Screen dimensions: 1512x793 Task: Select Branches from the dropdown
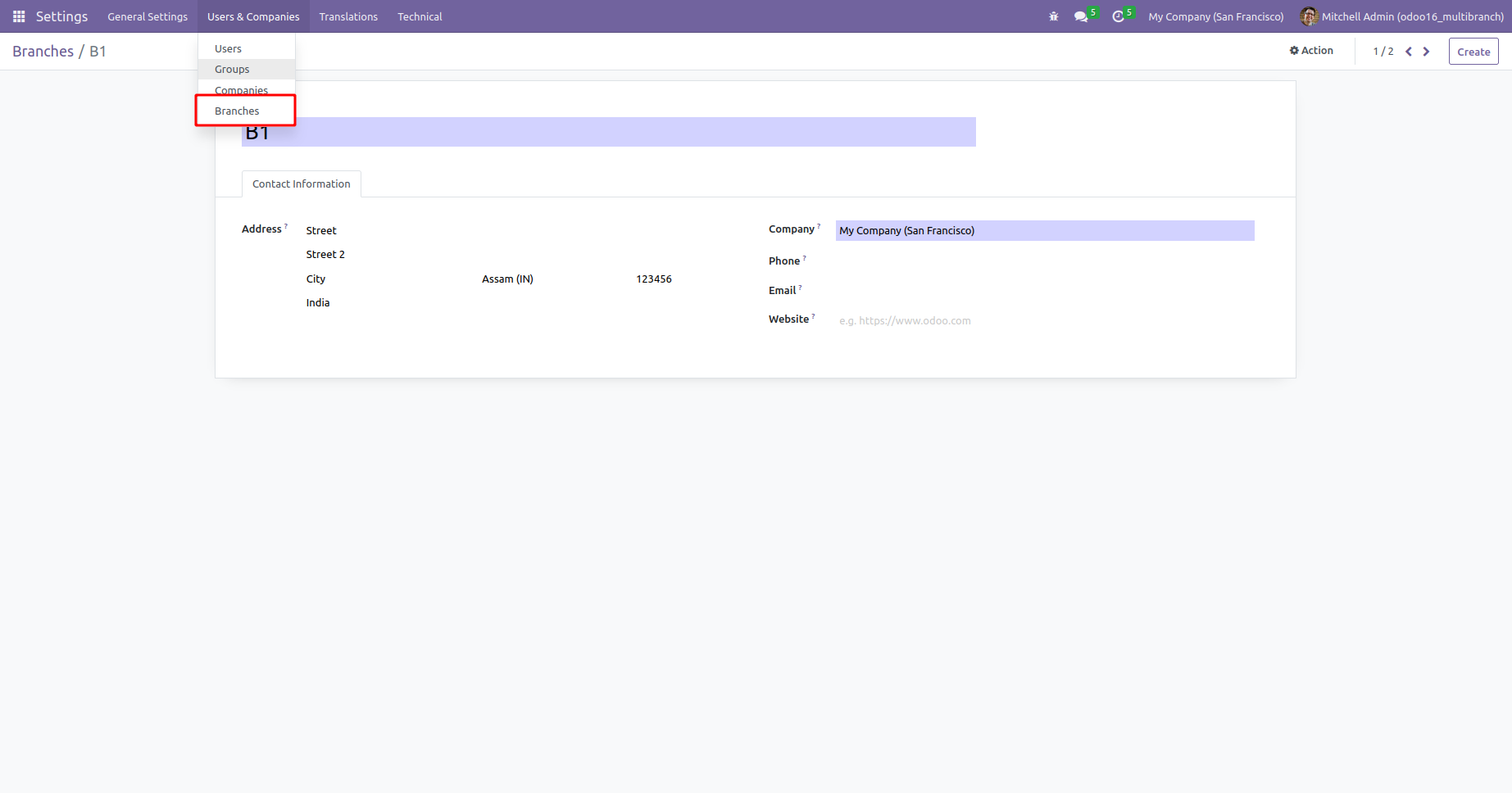tap(247, 111)
